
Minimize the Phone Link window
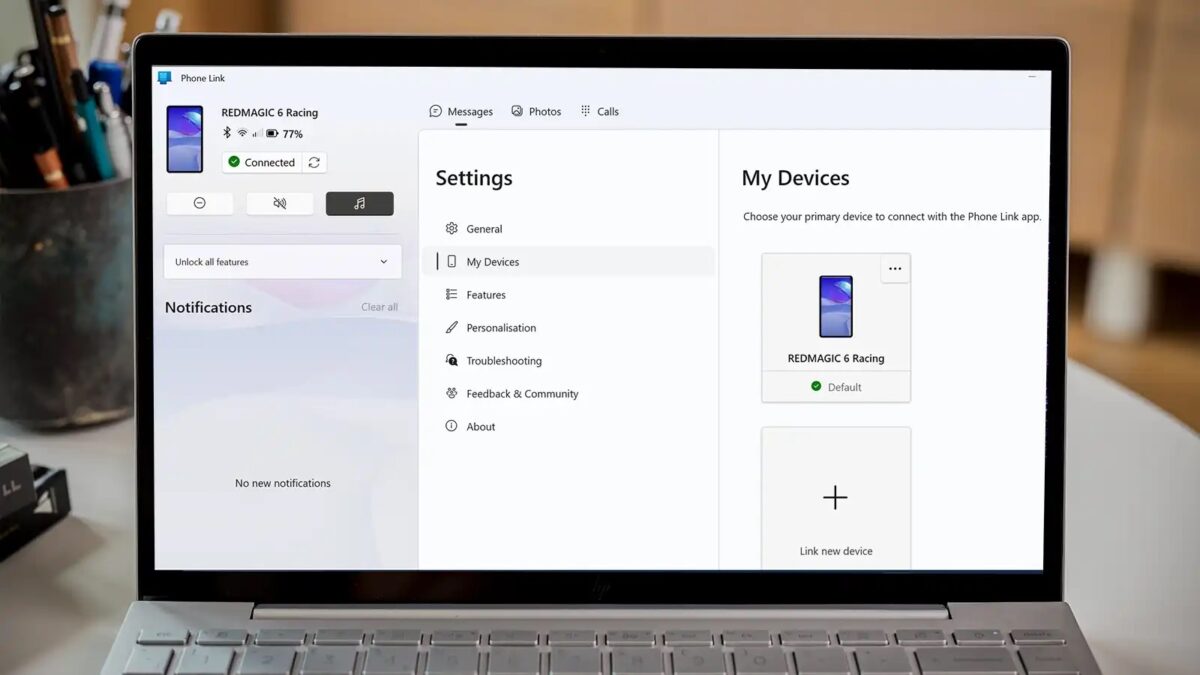pos(1033,76)
